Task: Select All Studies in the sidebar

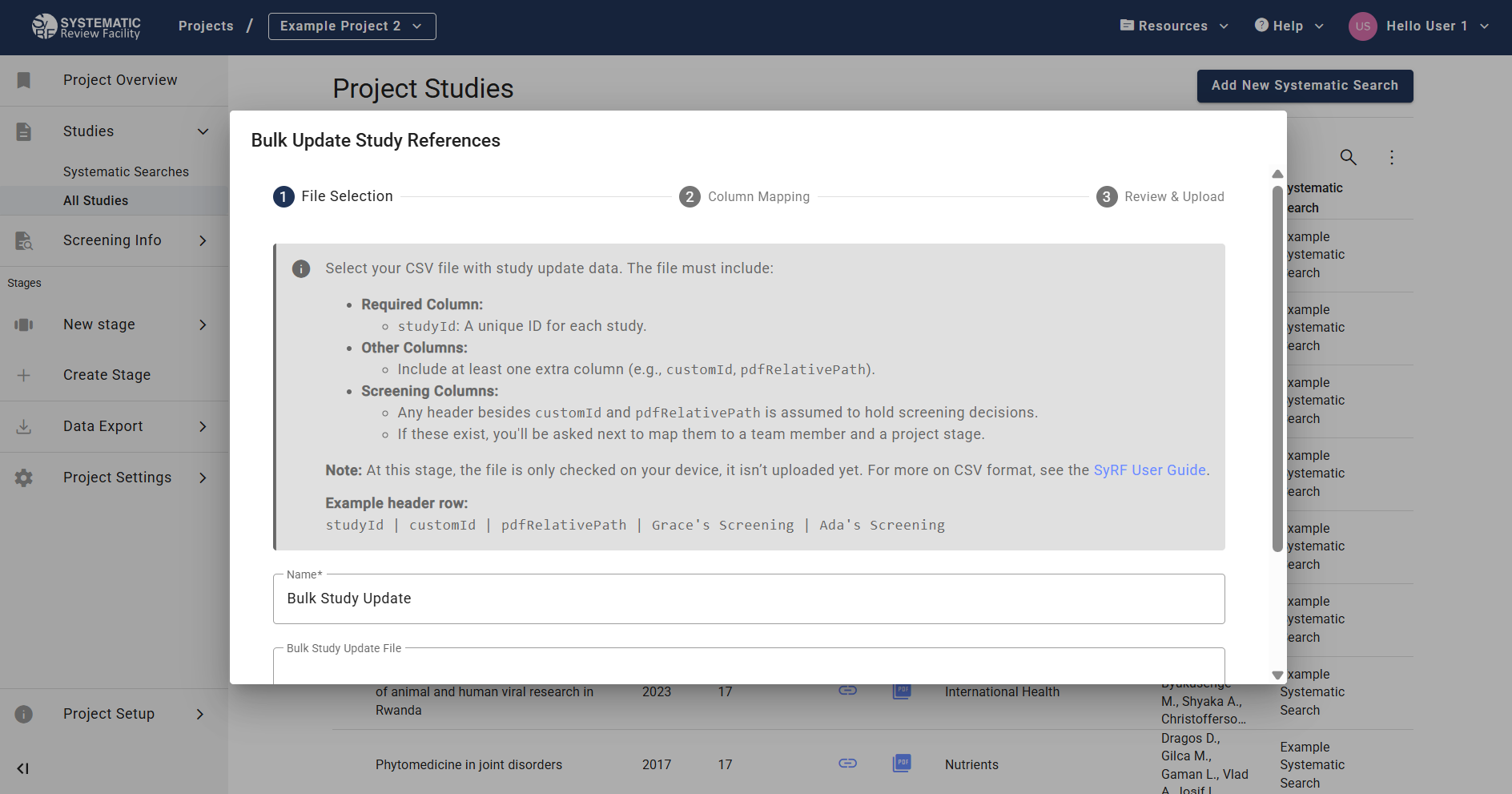Action: 96,200
